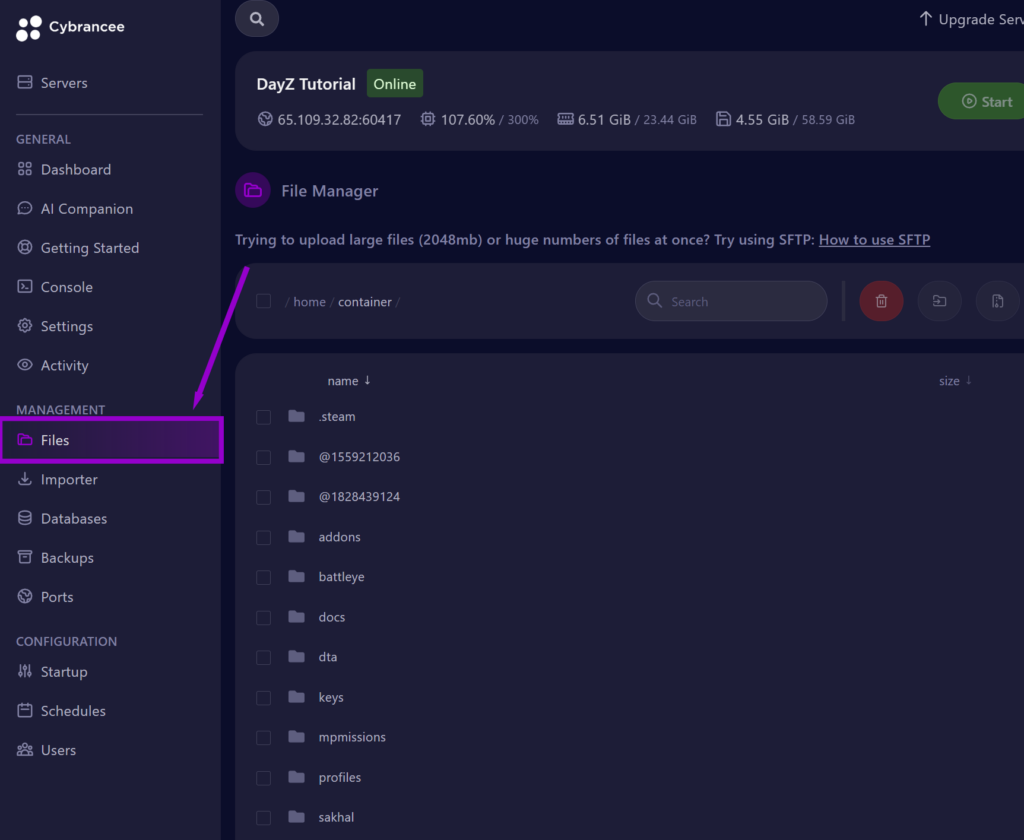This screenshot has width=1024, height=840.
Task: Click the new folder icon button
Action: click(939, 301)
